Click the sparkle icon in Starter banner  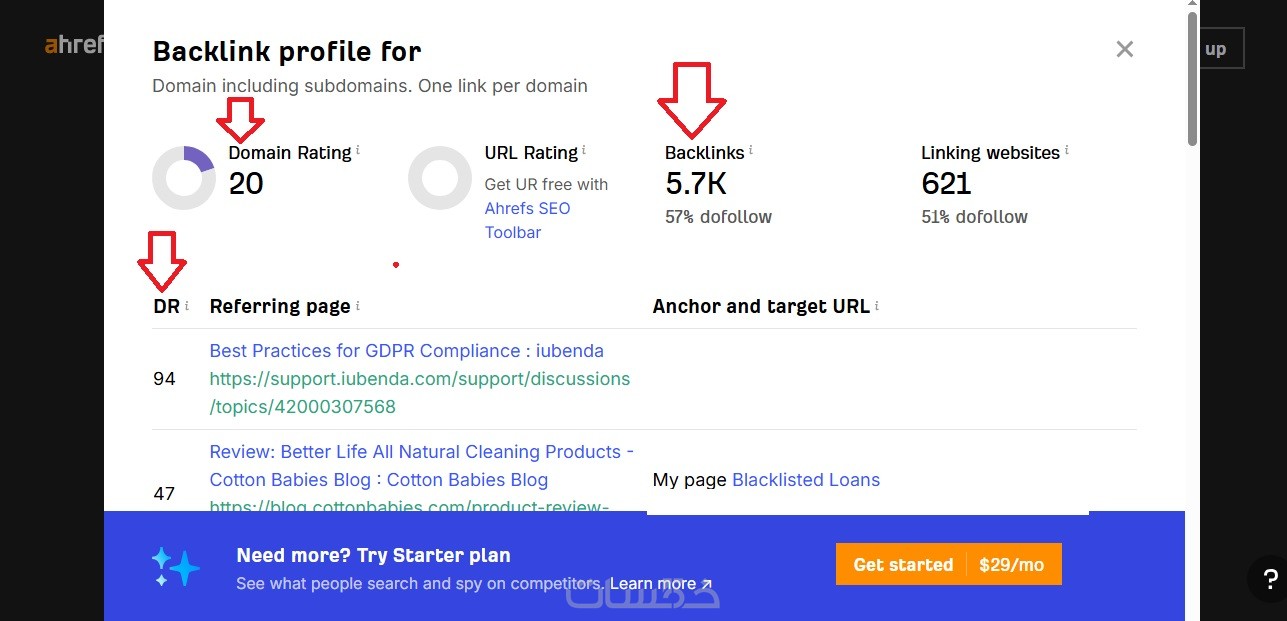coord(176,566)
